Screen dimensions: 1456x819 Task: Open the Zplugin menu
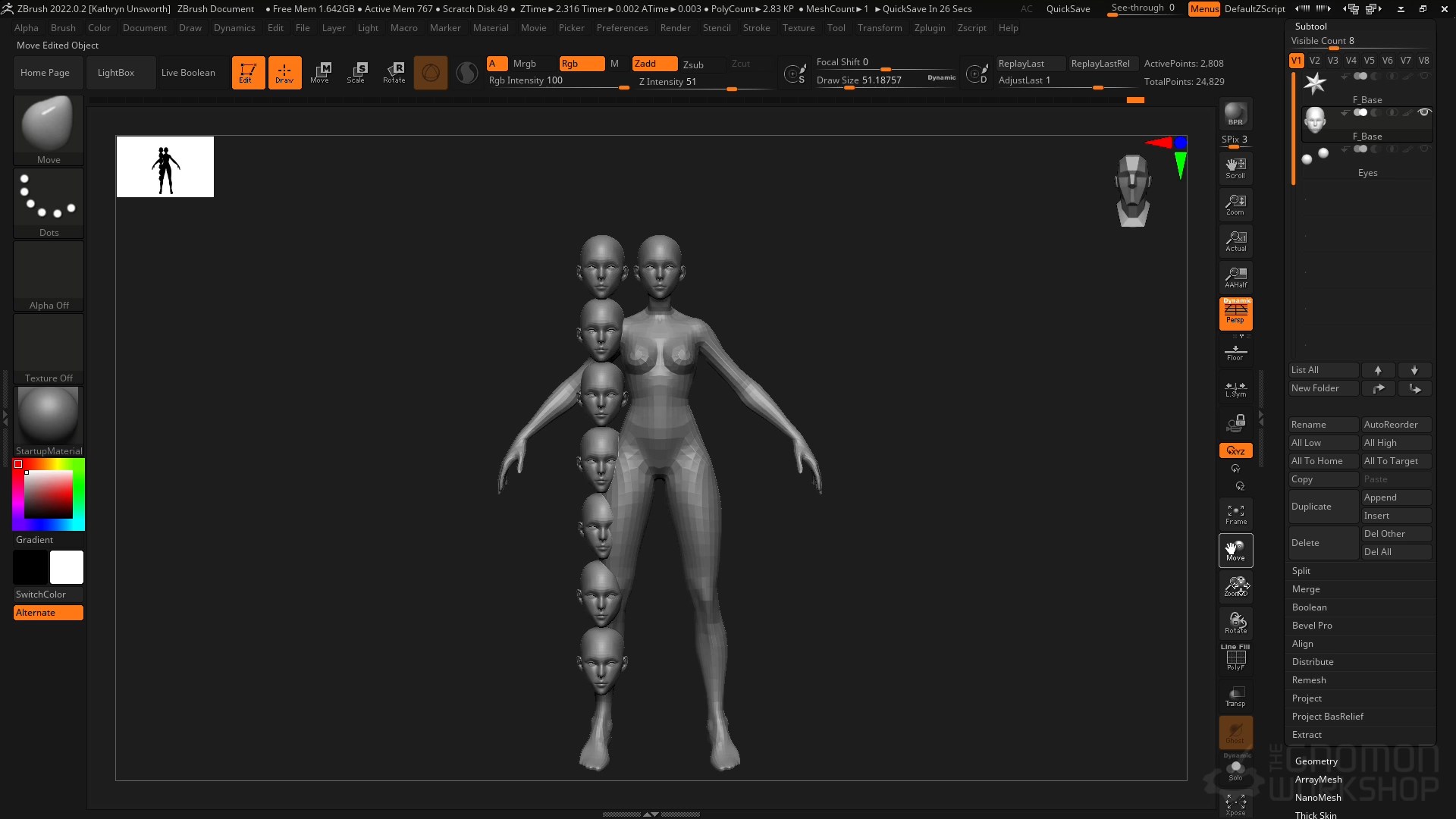coord(929,28)
